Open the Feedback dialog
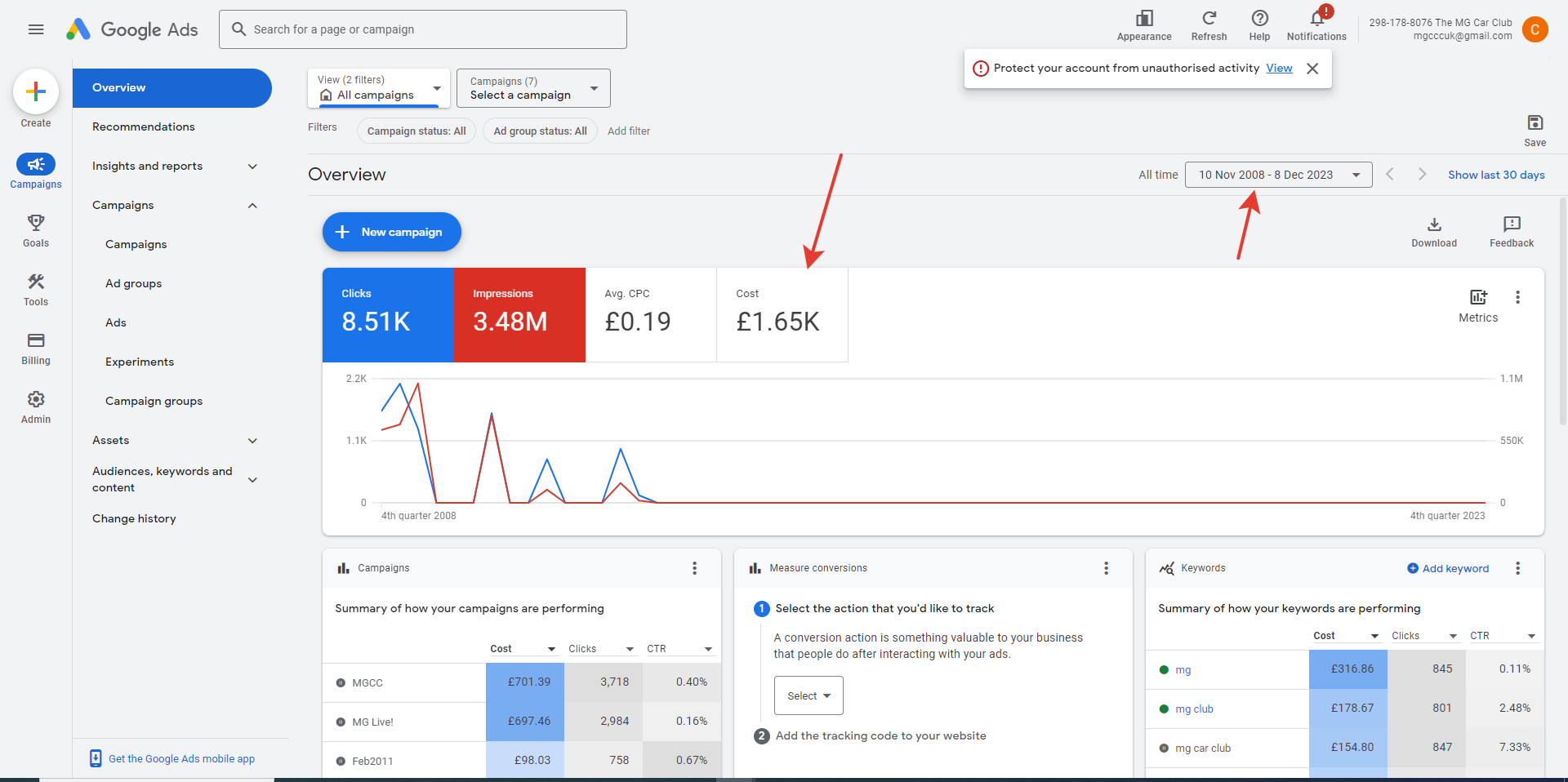This screenshot has height=782, width=1568. coord(1512,232)
